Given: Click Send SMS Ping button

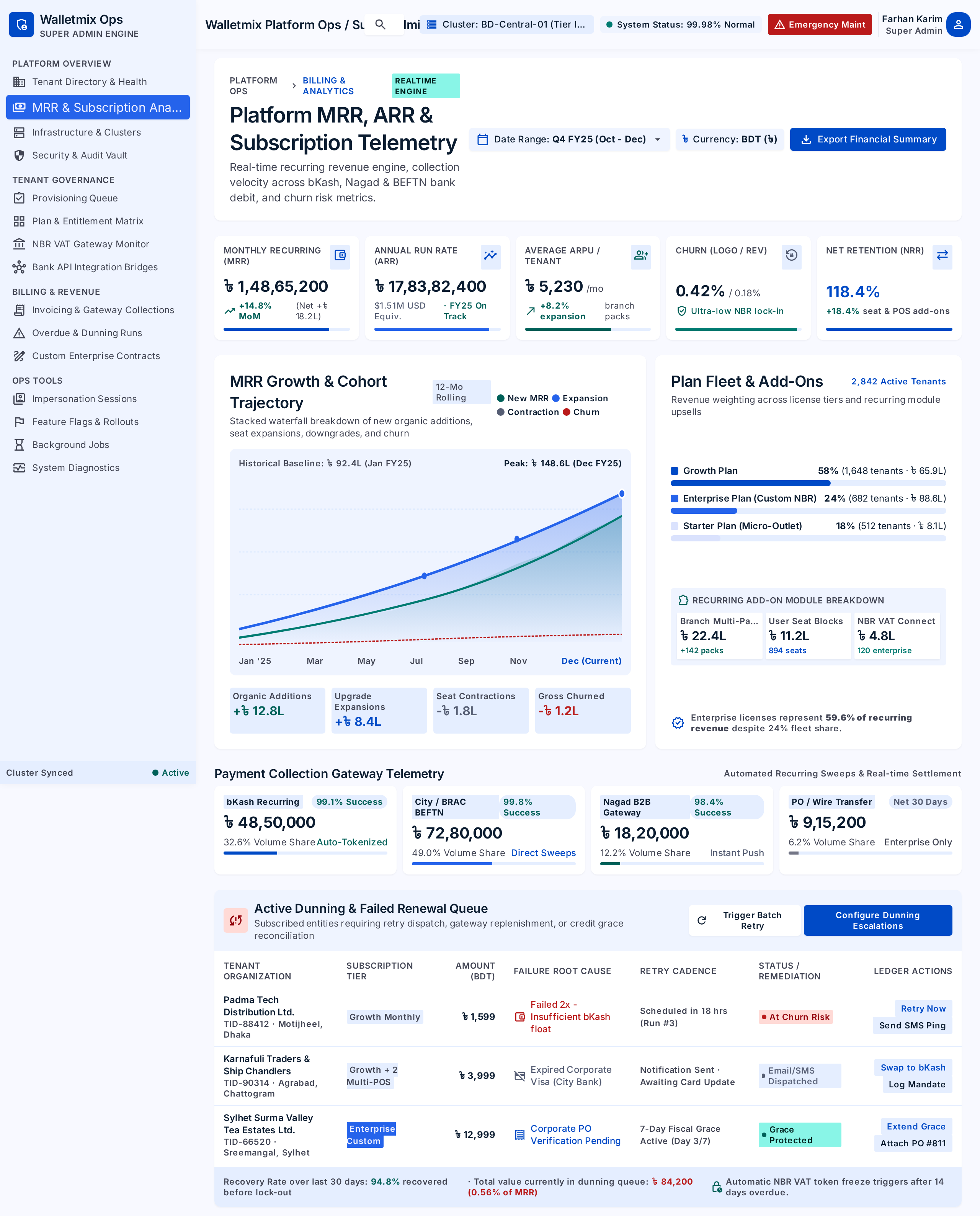Looking at the screenshot, I should pyautogui.click(x=912, y=1026).
